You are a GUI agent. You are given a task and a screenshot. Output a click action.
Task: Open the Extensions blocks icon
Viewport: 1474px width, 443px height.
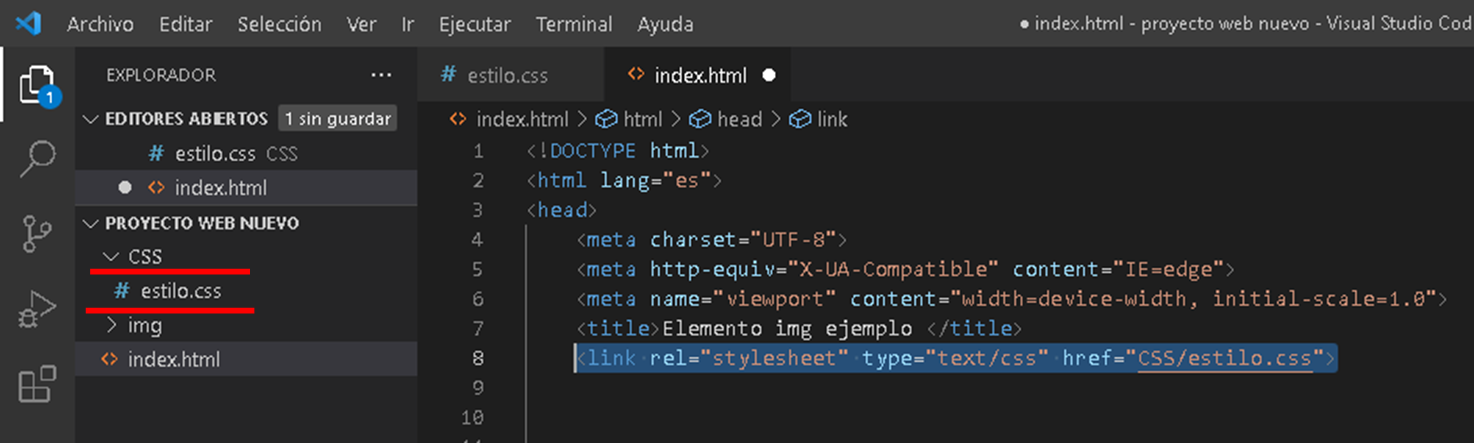click(38, 384)
